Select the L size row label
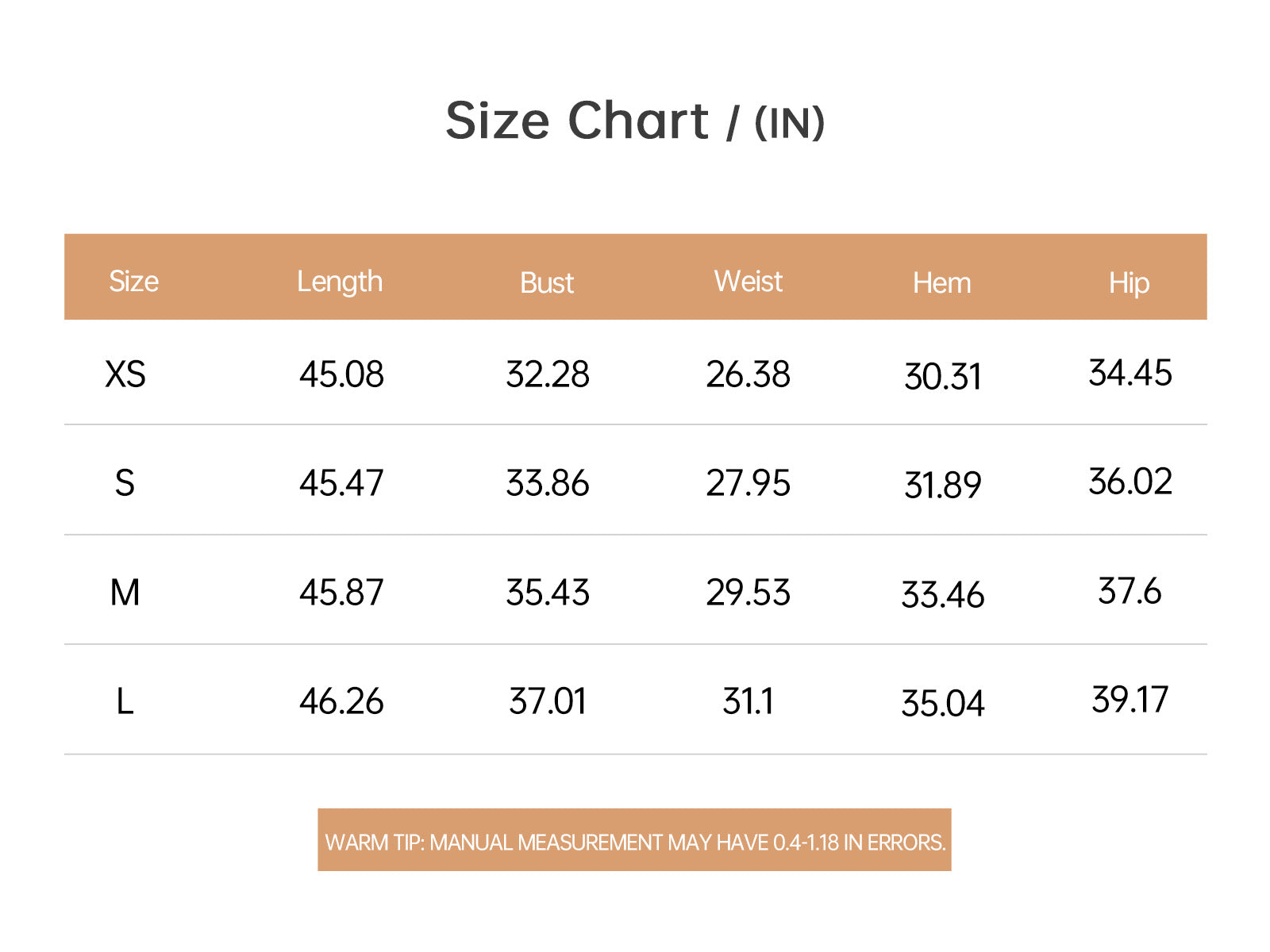 tap(125, 701)
